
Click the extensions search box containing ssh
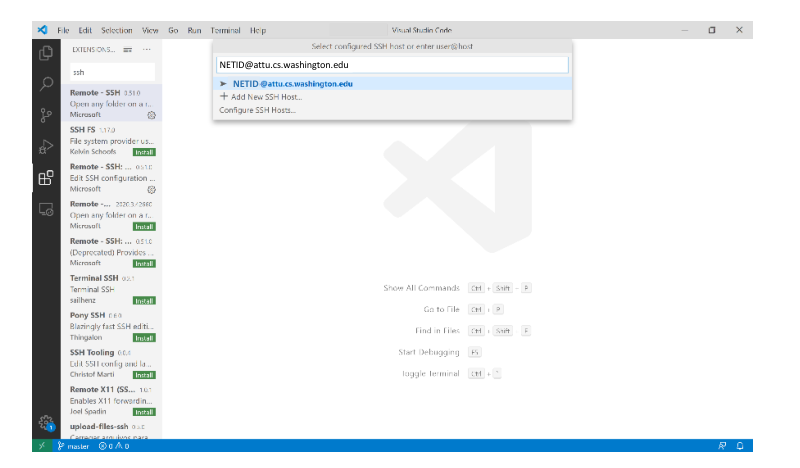point(112,72)
